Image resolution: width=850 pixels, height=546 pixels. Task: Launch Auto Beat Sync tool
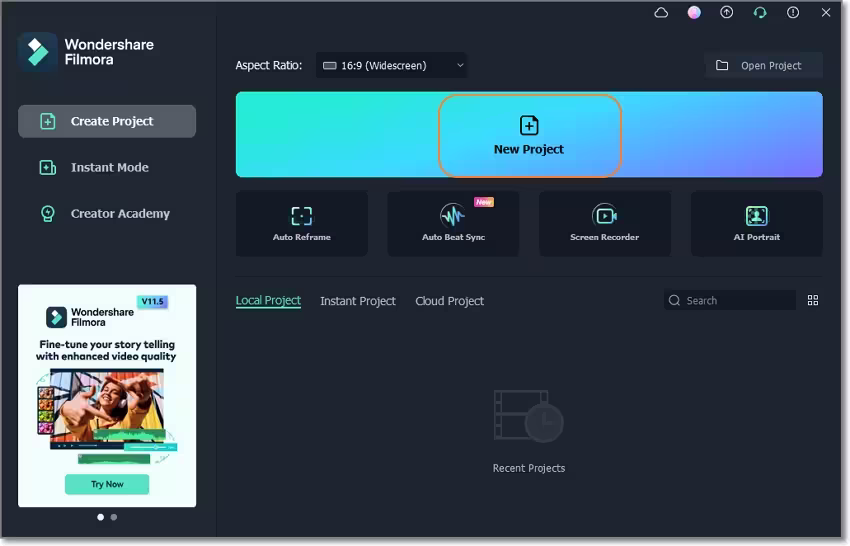point(453,223)
